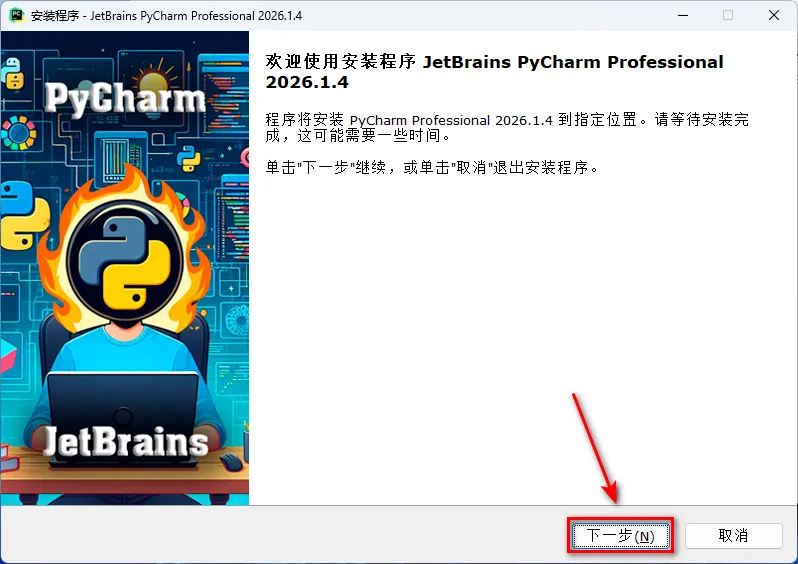798x564 pixels.
Task: Click the heading 欢迎使用安装程序 JetBrains PyCharm Professional
Action: point(494,71)
